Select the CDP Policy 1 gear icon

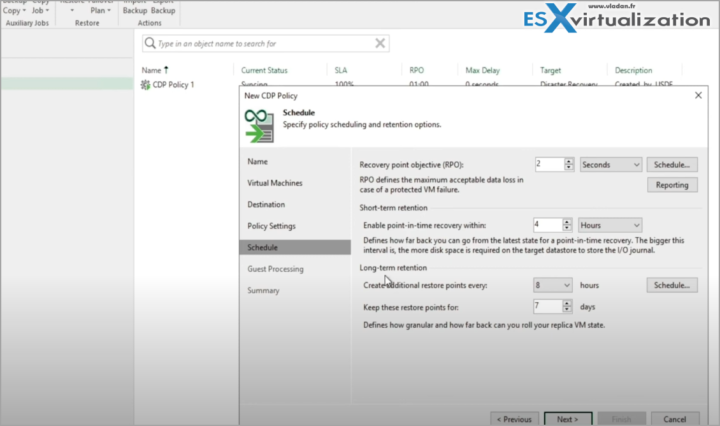[146, 85]
